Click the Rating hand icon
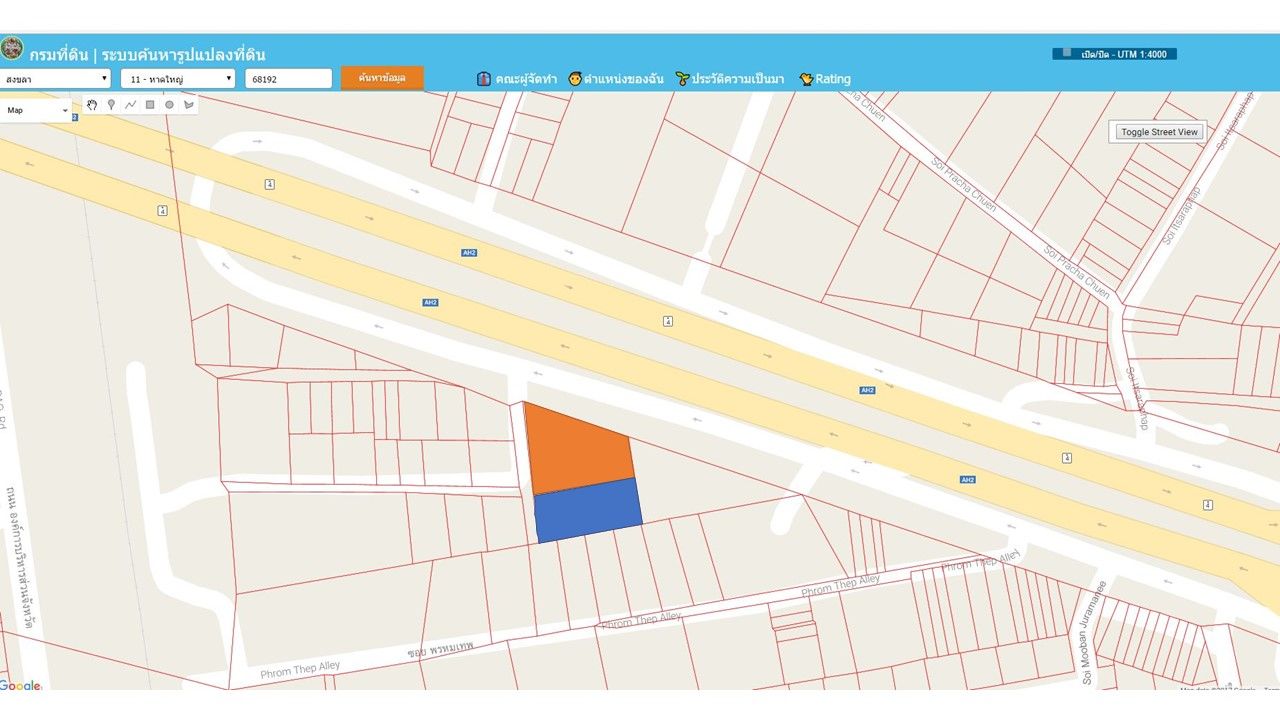 pyautogui.click(x=806, y=79)
